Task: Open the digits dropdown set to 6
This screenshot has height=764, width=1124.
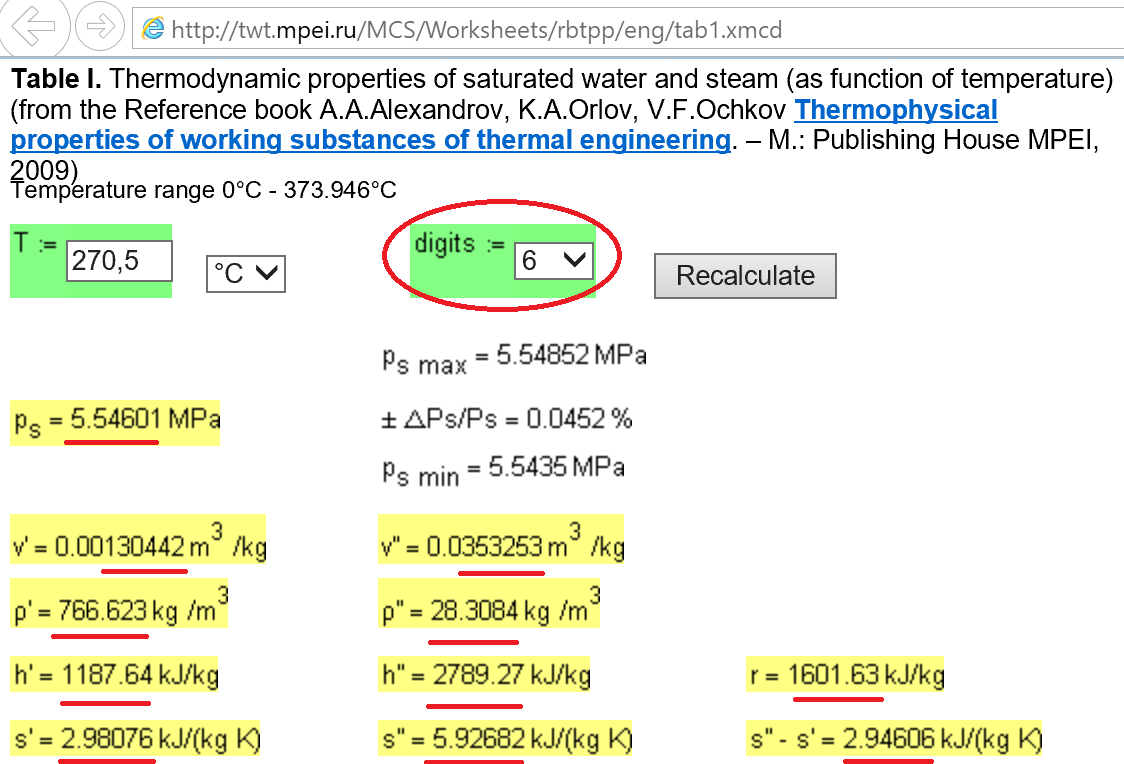Action: (x=553, y=259)
